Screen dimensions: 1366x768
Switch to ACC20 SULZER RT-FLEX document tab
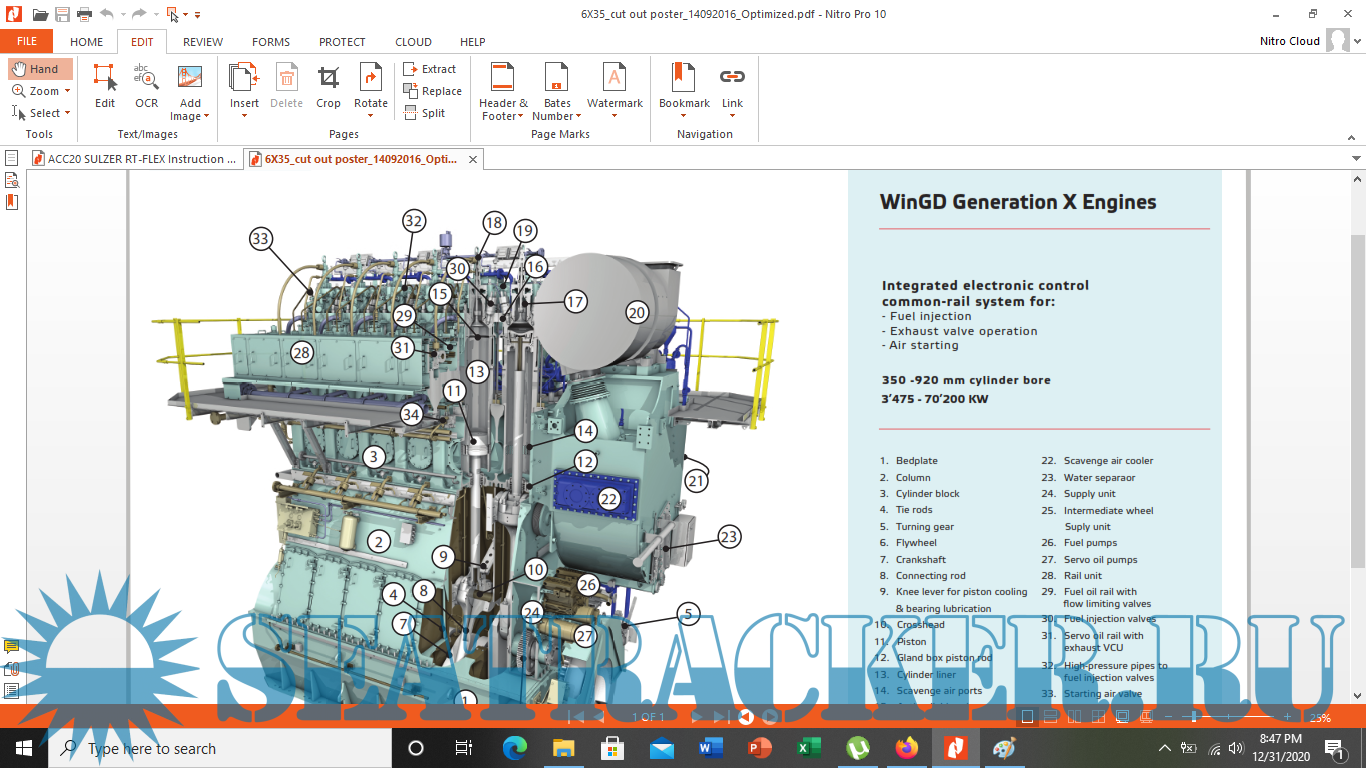(x=134, y=159)
